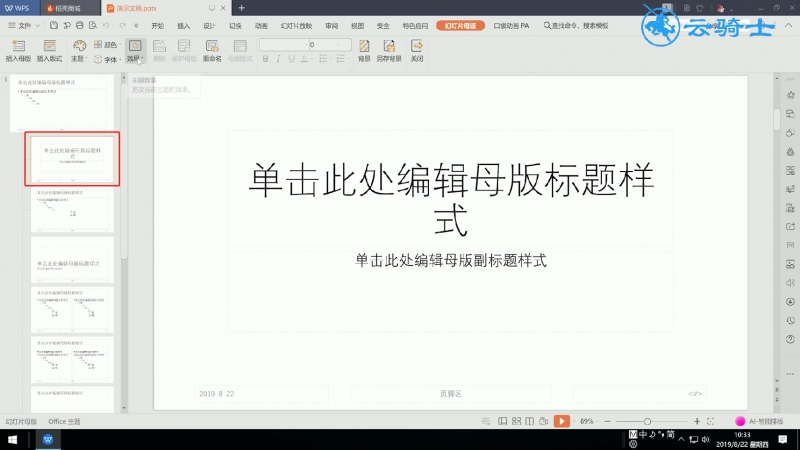This screenshot has width=800, height=450.
Task: Open a new document tab with plus
Action: 242,8
